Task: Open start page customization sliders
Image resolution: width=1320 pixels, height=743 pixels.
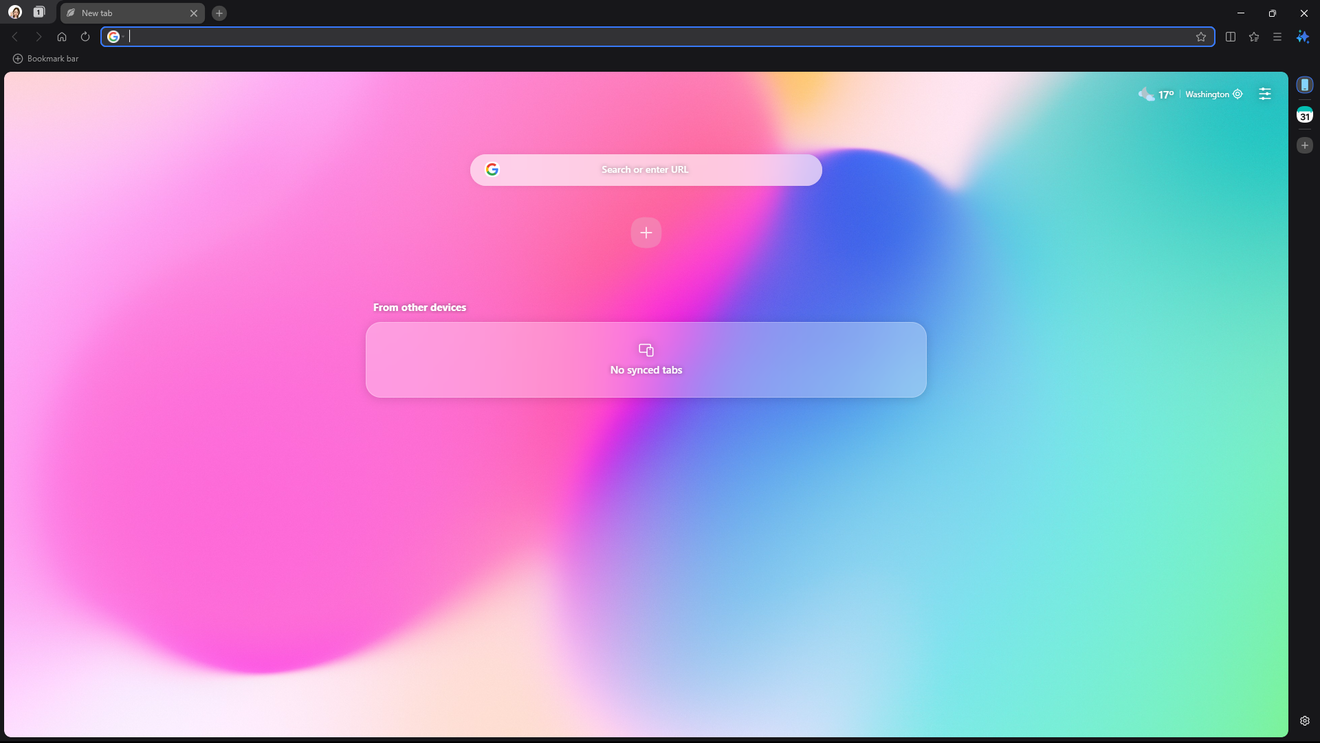Action: tap(1265, 94)
